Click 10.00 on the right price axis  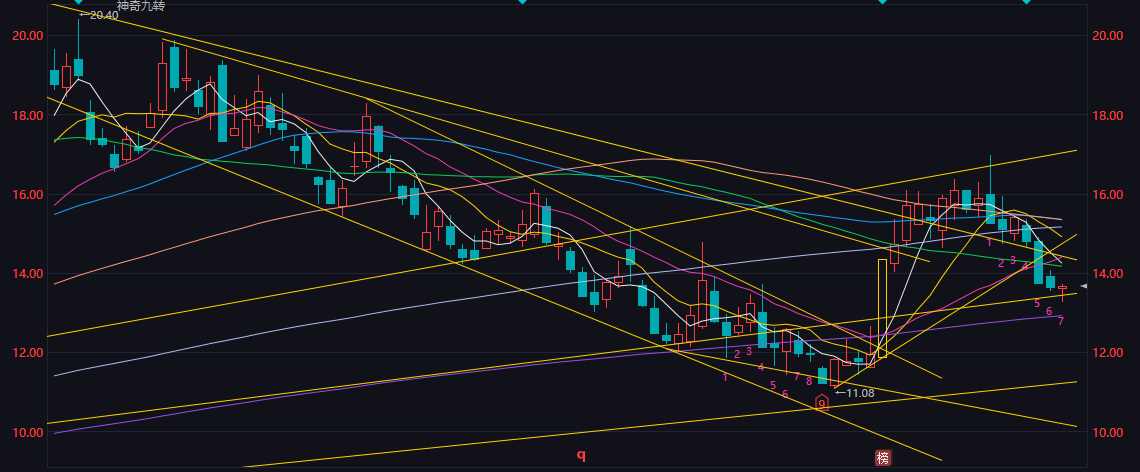coord(1107,432)
